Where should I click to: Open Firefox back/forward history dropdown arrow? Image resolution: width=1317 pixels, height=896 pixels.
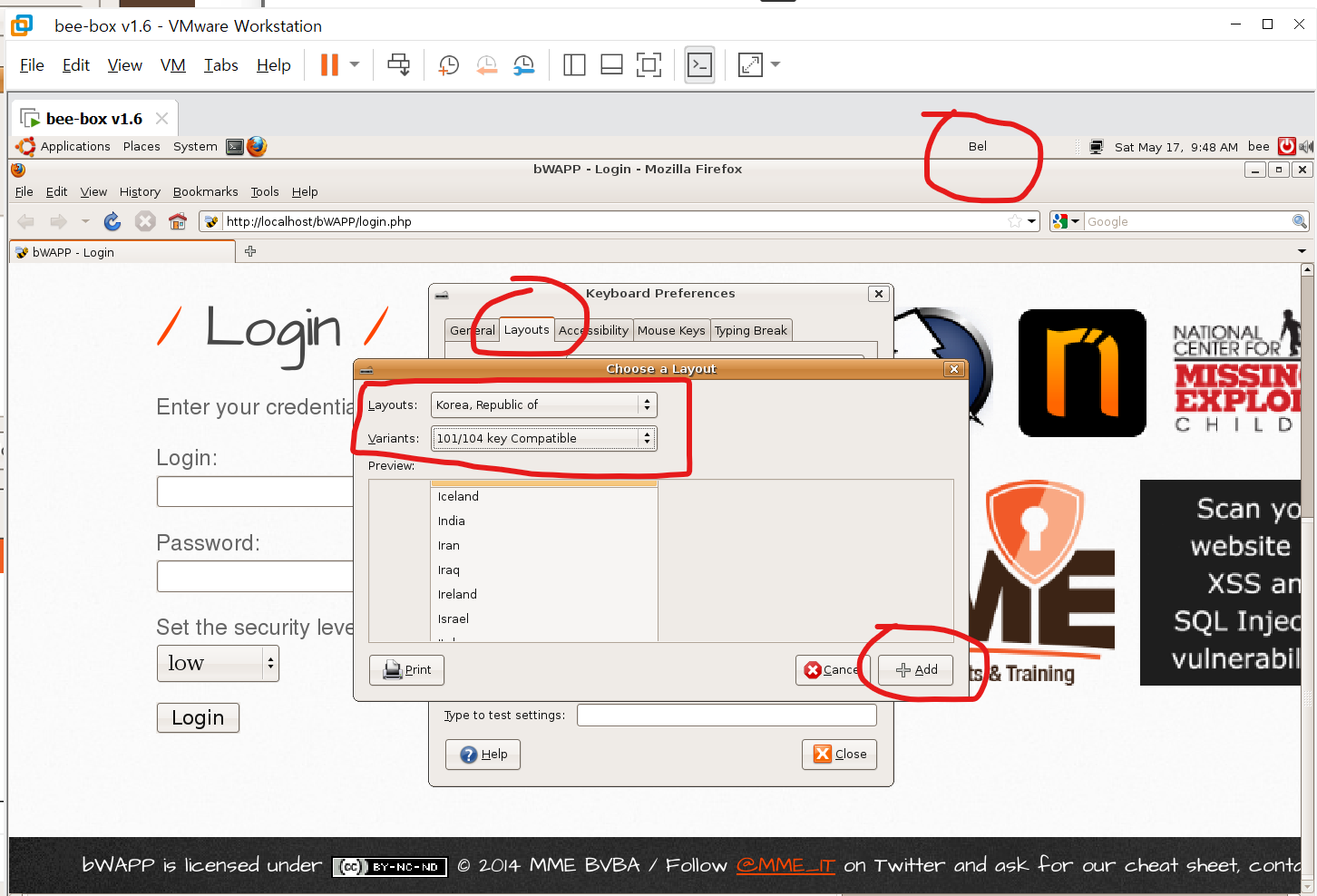(x=85, y=221)
